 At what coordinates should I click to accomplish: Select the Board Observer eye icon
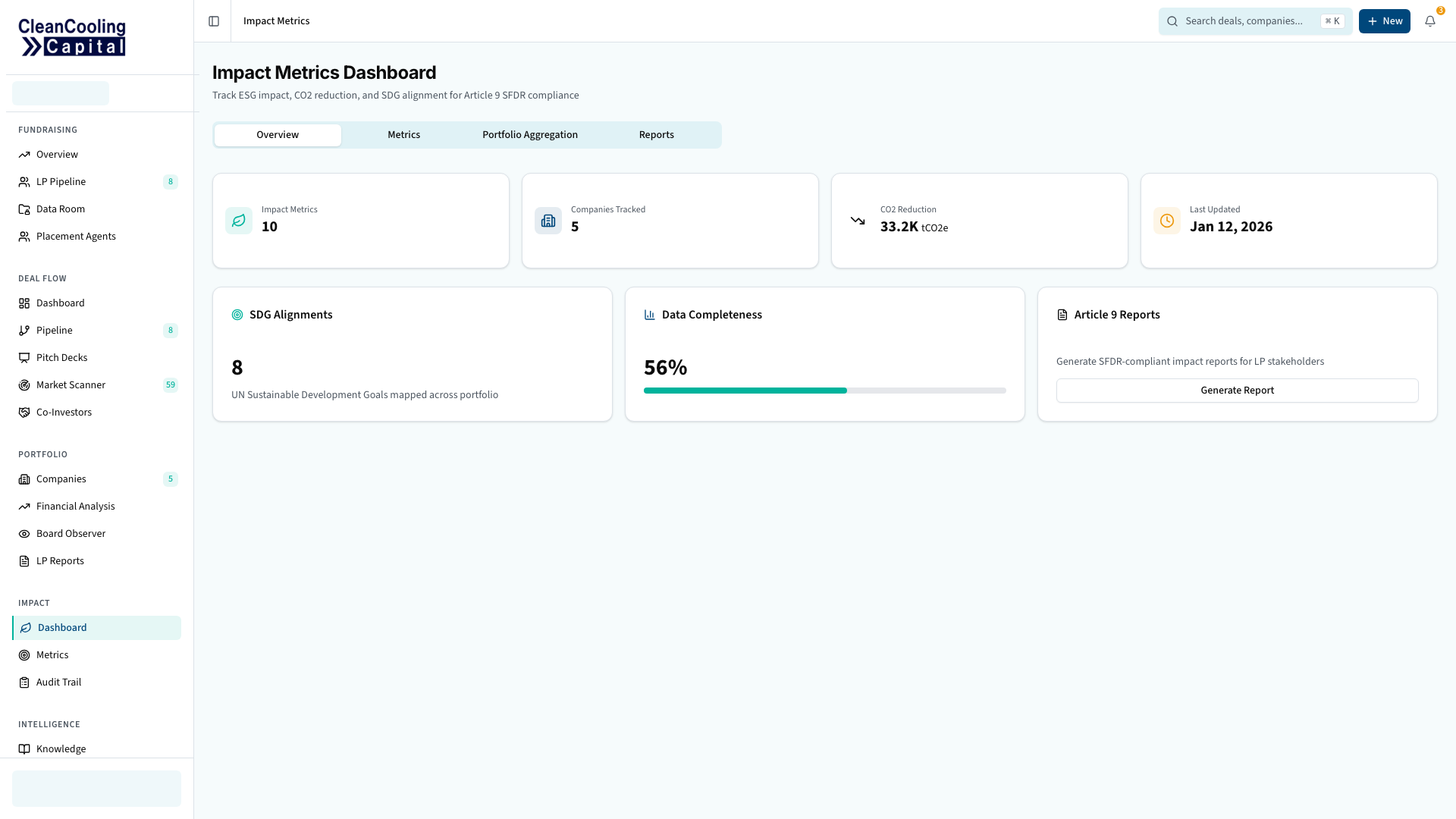[24, 533]
